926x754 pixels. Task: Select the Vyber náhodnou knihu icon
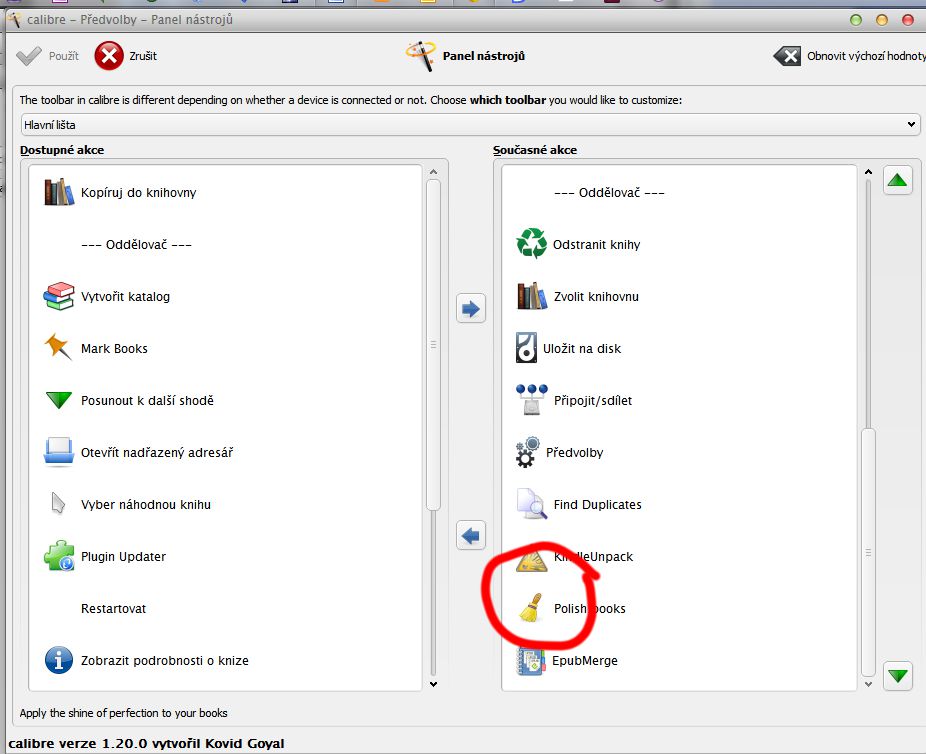(x=58, y=504)
